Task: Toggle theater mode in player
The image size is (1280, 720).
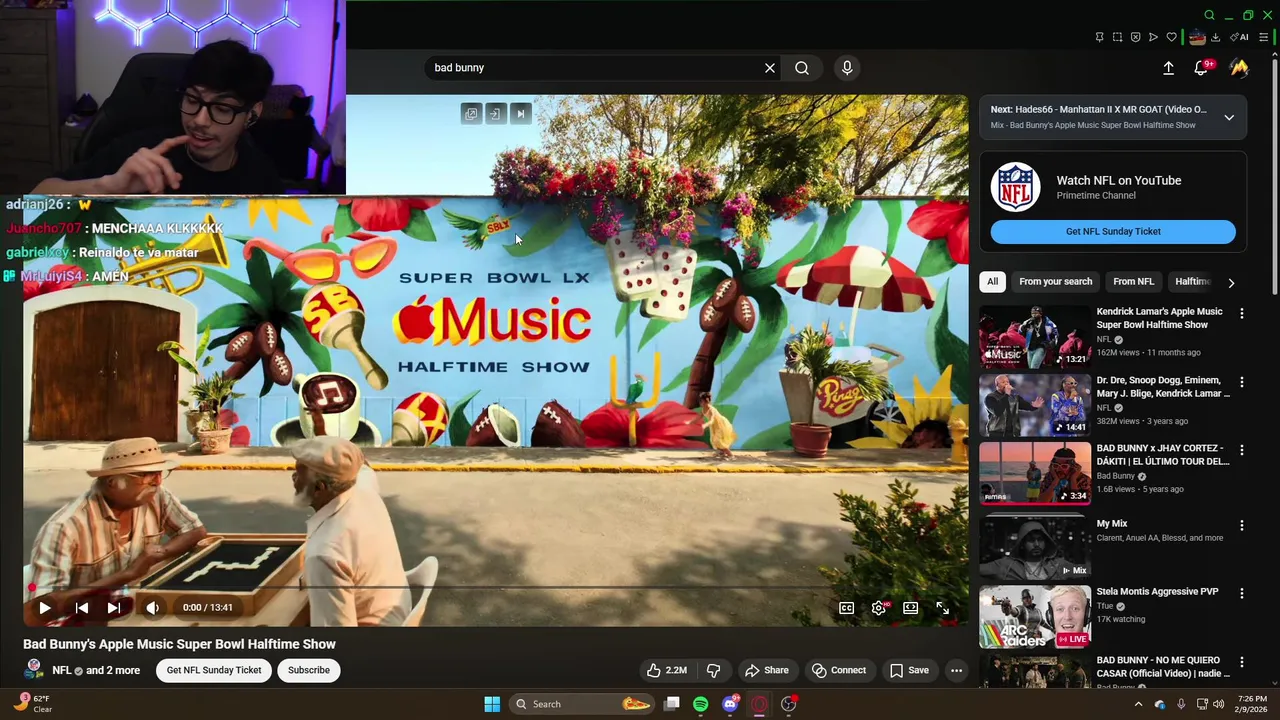Action: pos(910,607)
